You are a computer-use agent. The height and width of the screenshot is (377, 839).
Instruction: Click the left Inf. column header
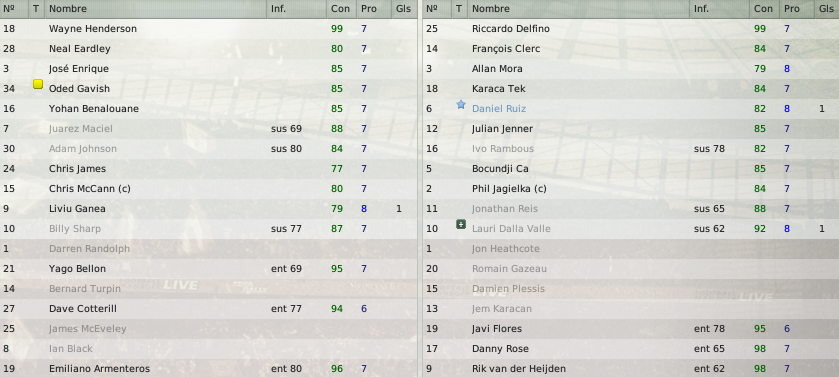coord(296,9)
